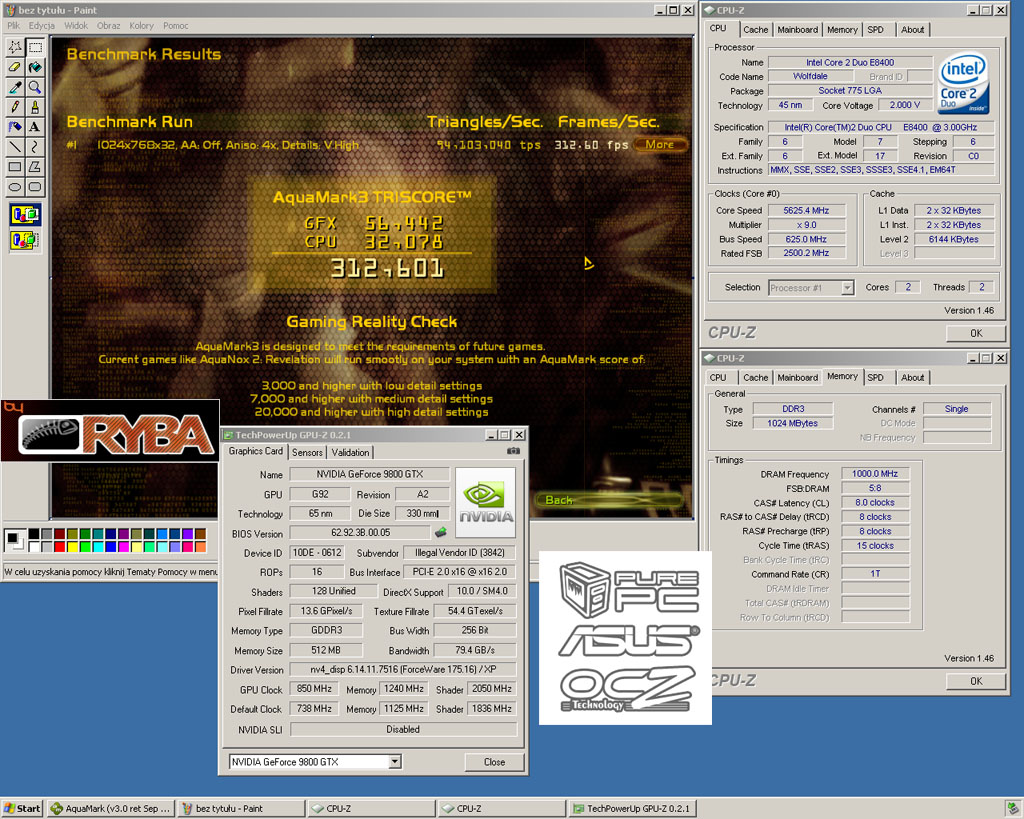Enable transparent selection option in Paint toolbox
Viewport: 1024px width, 819px height.
point(25,240)
